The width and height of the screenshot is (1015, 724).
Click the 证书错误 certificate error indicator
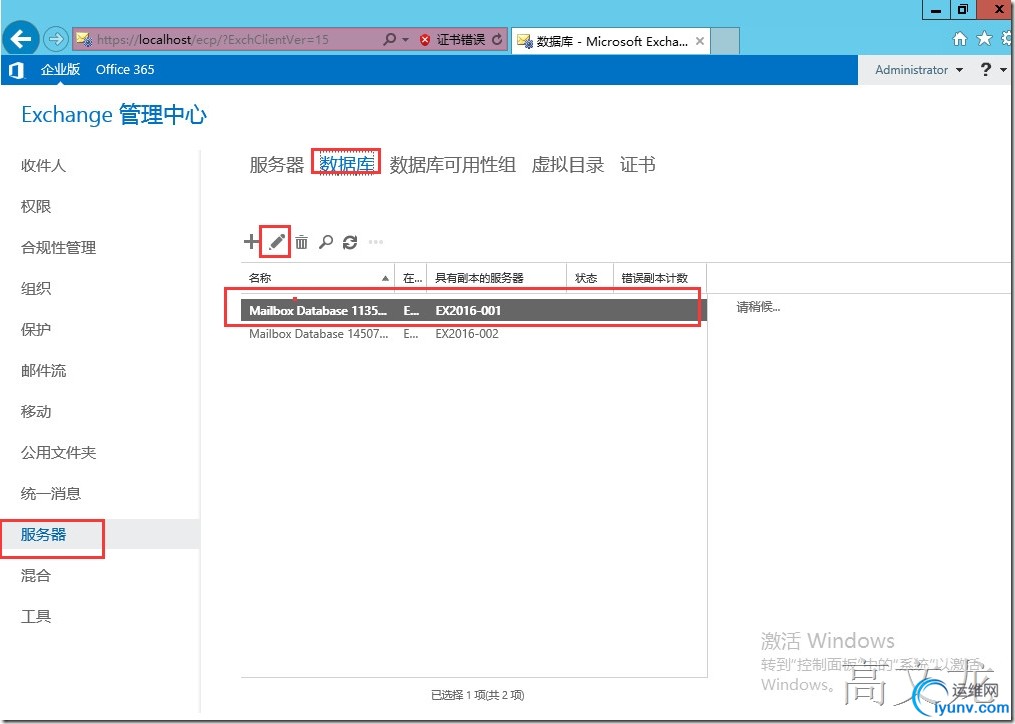(x=452, y=40)
